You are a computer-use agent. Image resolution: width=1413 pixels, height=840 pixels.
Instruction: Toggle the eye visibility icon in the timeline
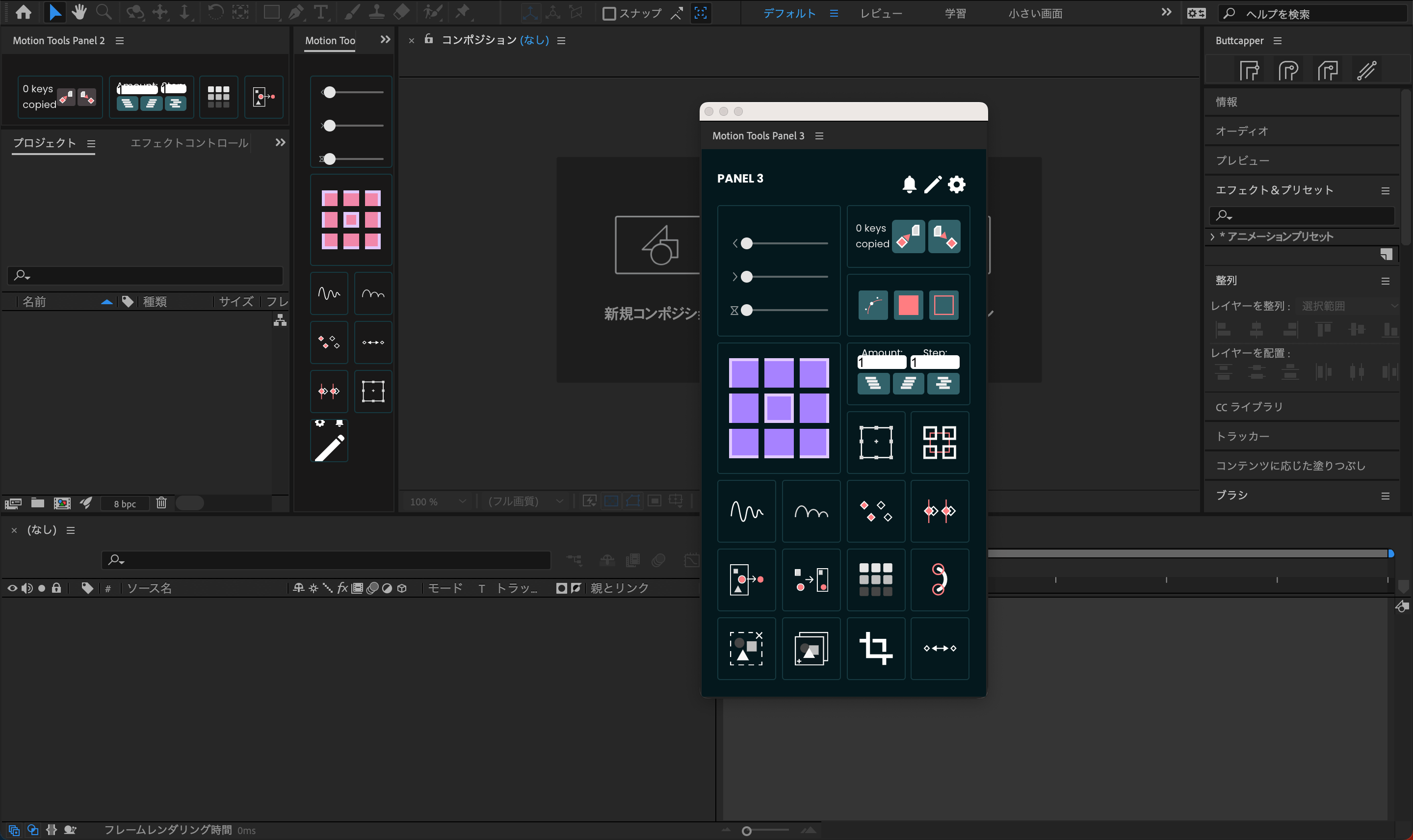point(12,588)
